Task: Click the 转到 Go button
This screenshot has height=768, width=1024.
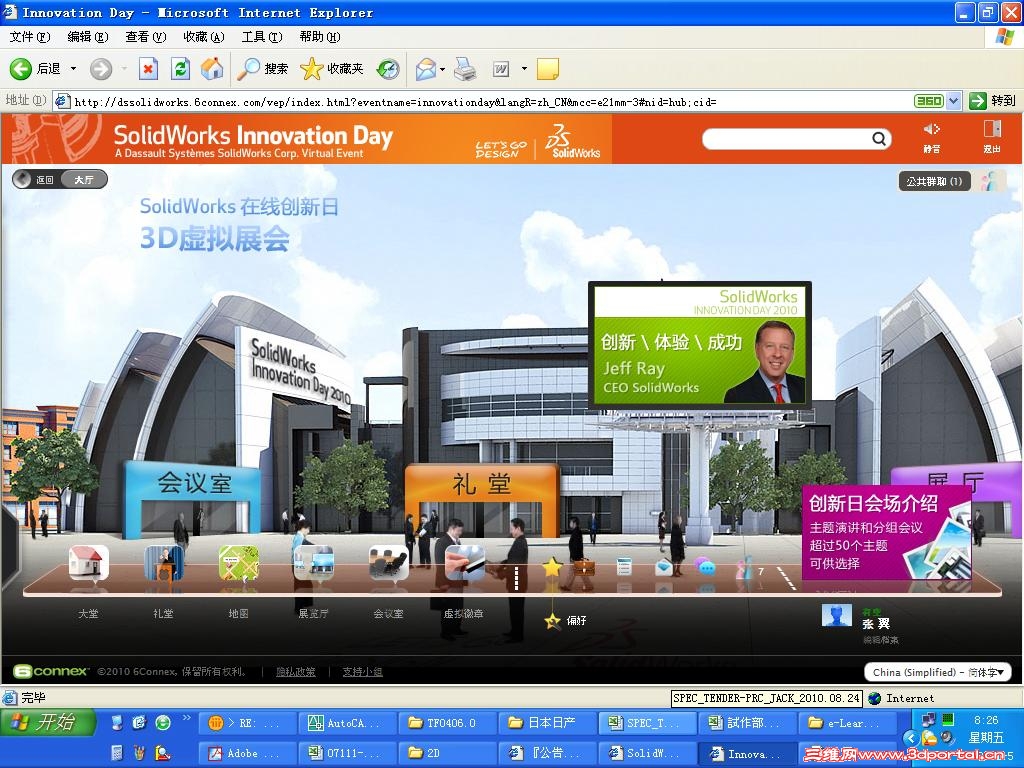Action: (x=993, y=101)
